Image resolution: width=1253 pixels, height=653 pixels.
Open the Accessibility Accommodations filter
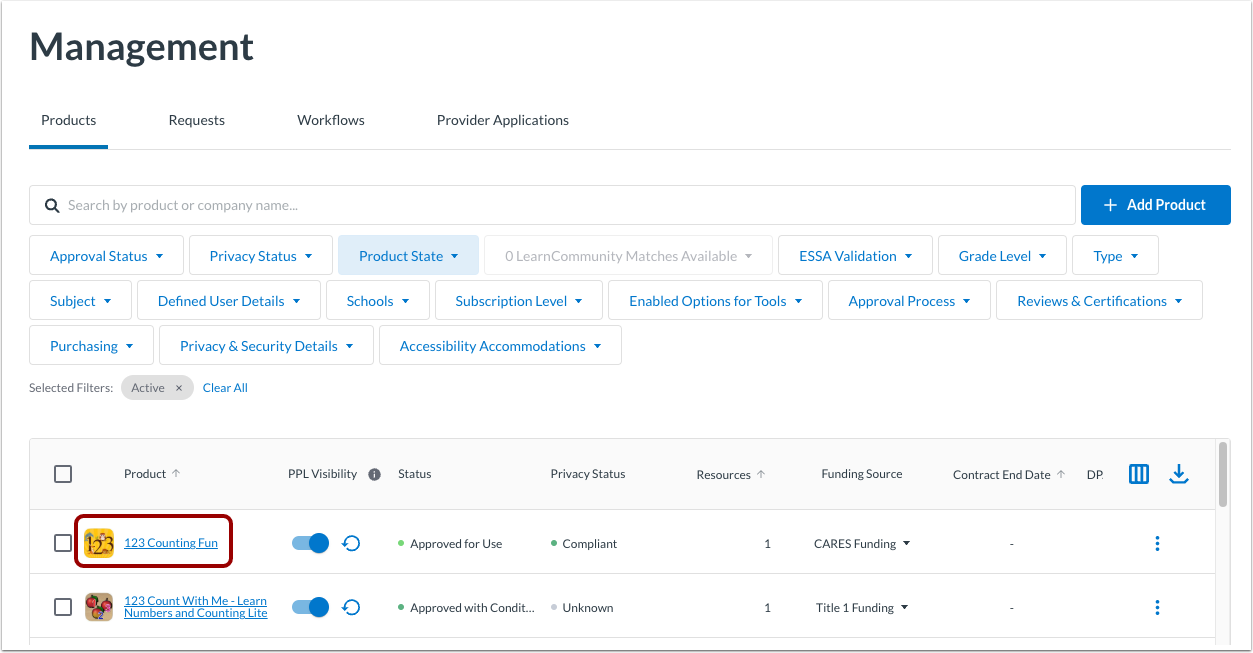pos(500,345)
